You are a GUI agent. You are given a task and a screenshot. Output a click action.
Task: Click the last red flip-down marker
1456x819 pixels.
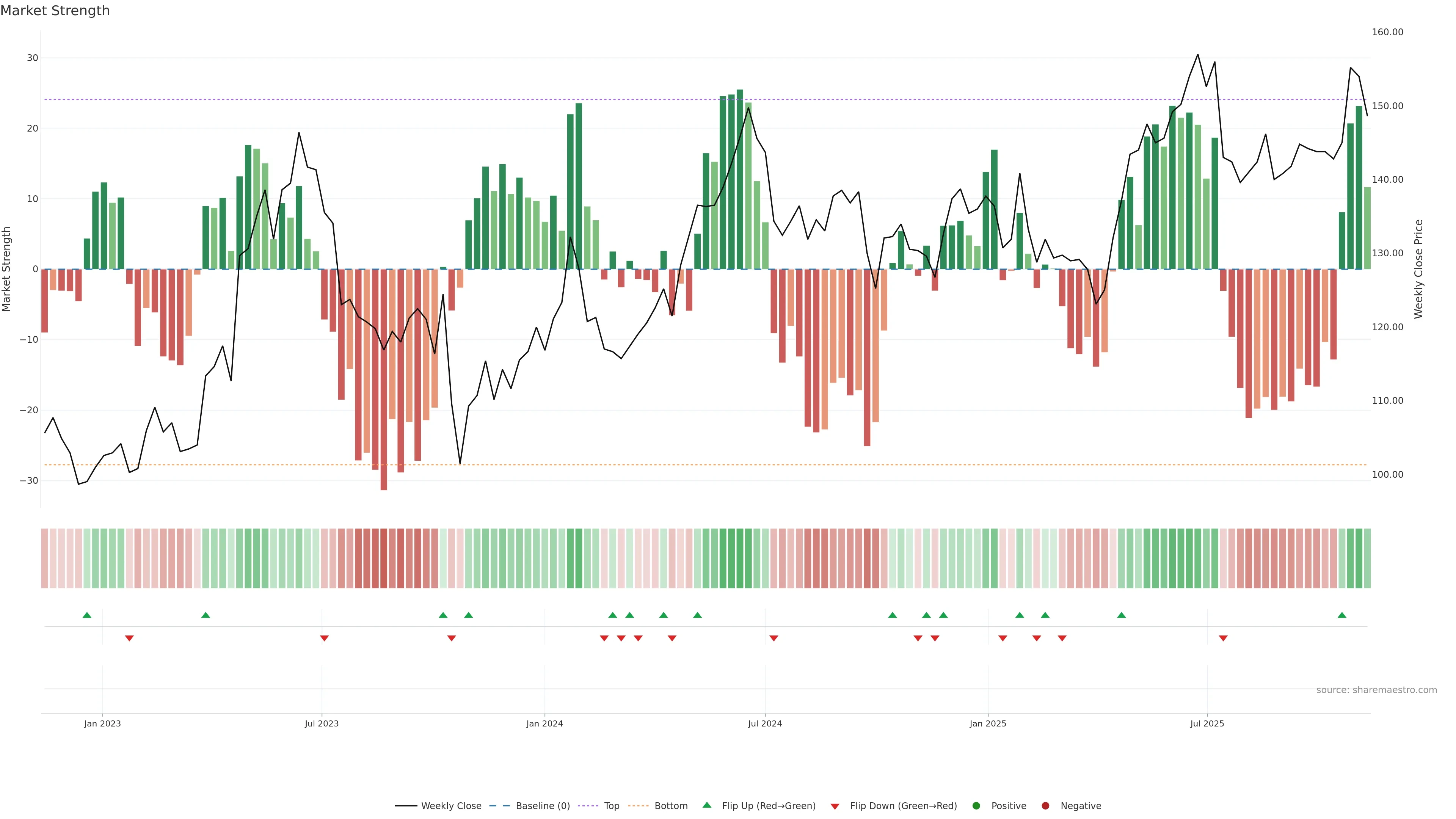click(1223, 638)
